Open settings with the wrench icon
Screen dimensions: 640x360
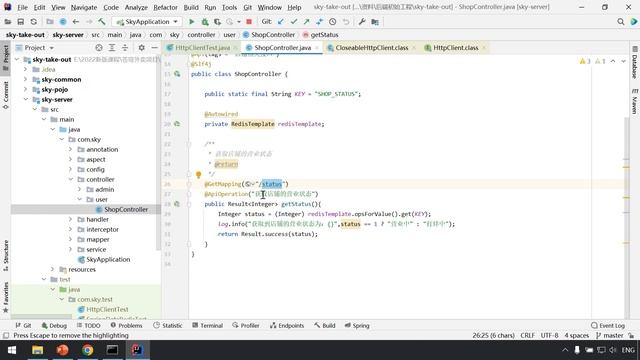point(362,22)
